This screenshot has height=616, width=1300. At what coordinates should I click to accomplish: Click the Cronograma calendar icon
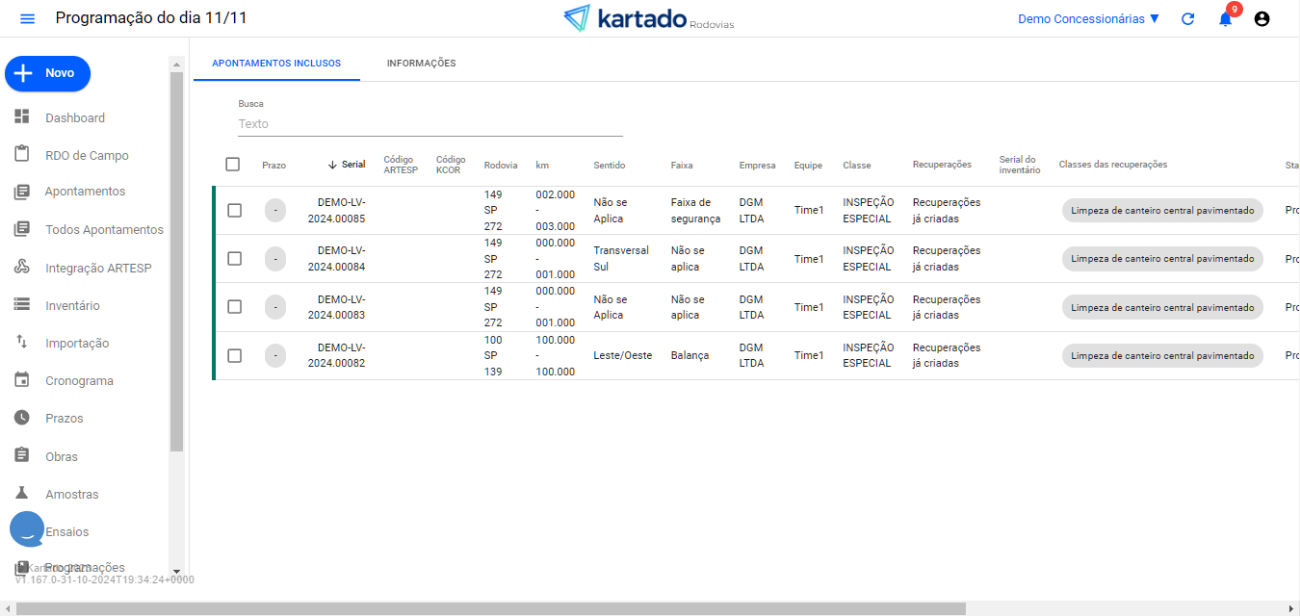point(22,380)
